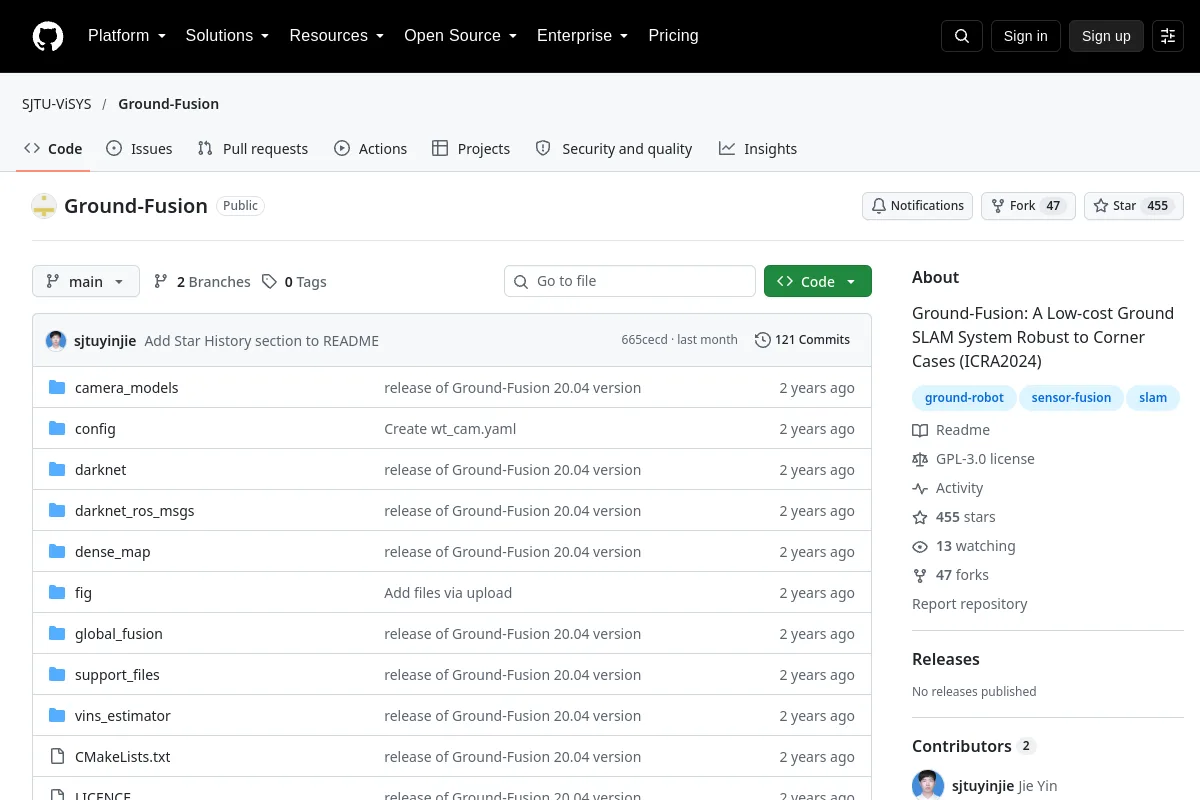Click the tag icon beside 0 Tags
This screenshot has height=800, width=1200.
[269, 282]
